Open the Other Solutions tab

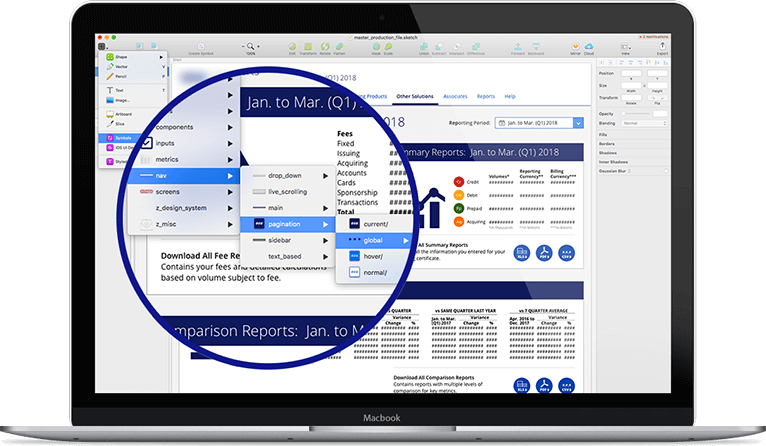click(415, 96)
